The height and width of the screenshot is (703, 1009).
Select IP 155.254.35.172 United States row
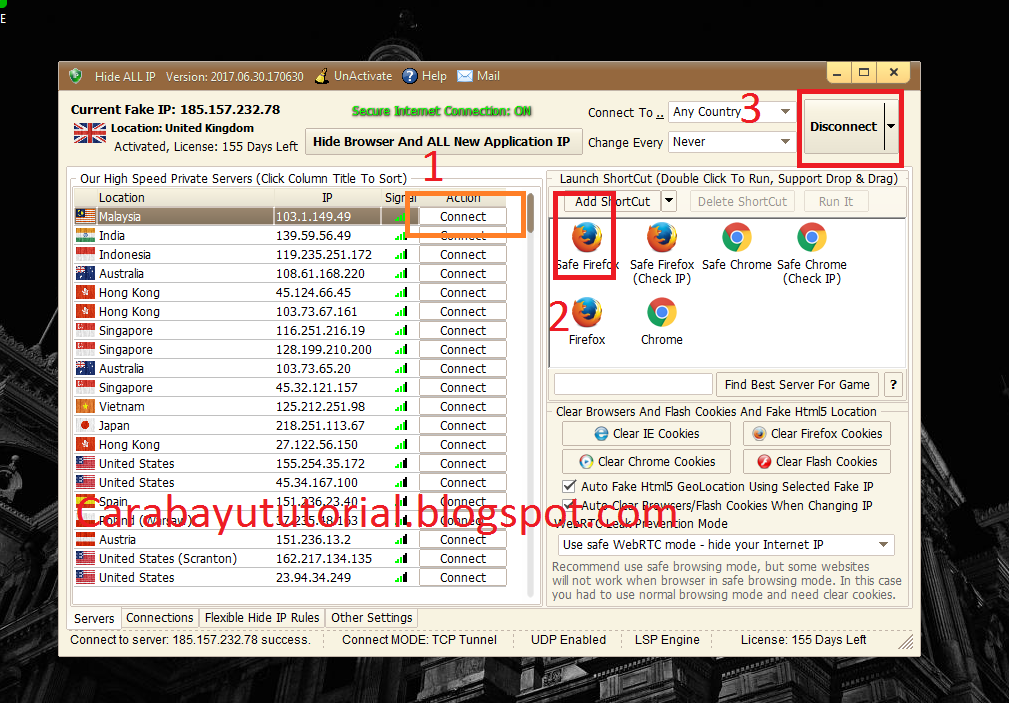point(291,464)
